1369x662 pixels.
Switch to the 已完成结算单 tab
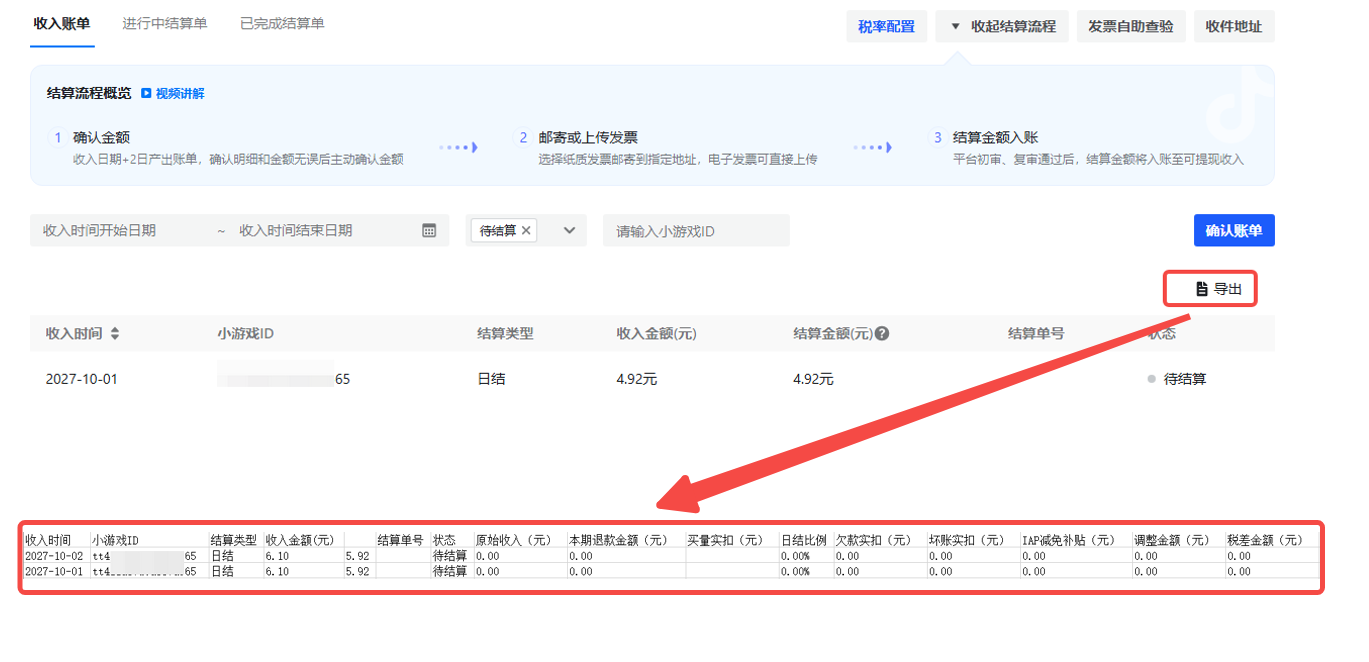(x=282, y=23)
